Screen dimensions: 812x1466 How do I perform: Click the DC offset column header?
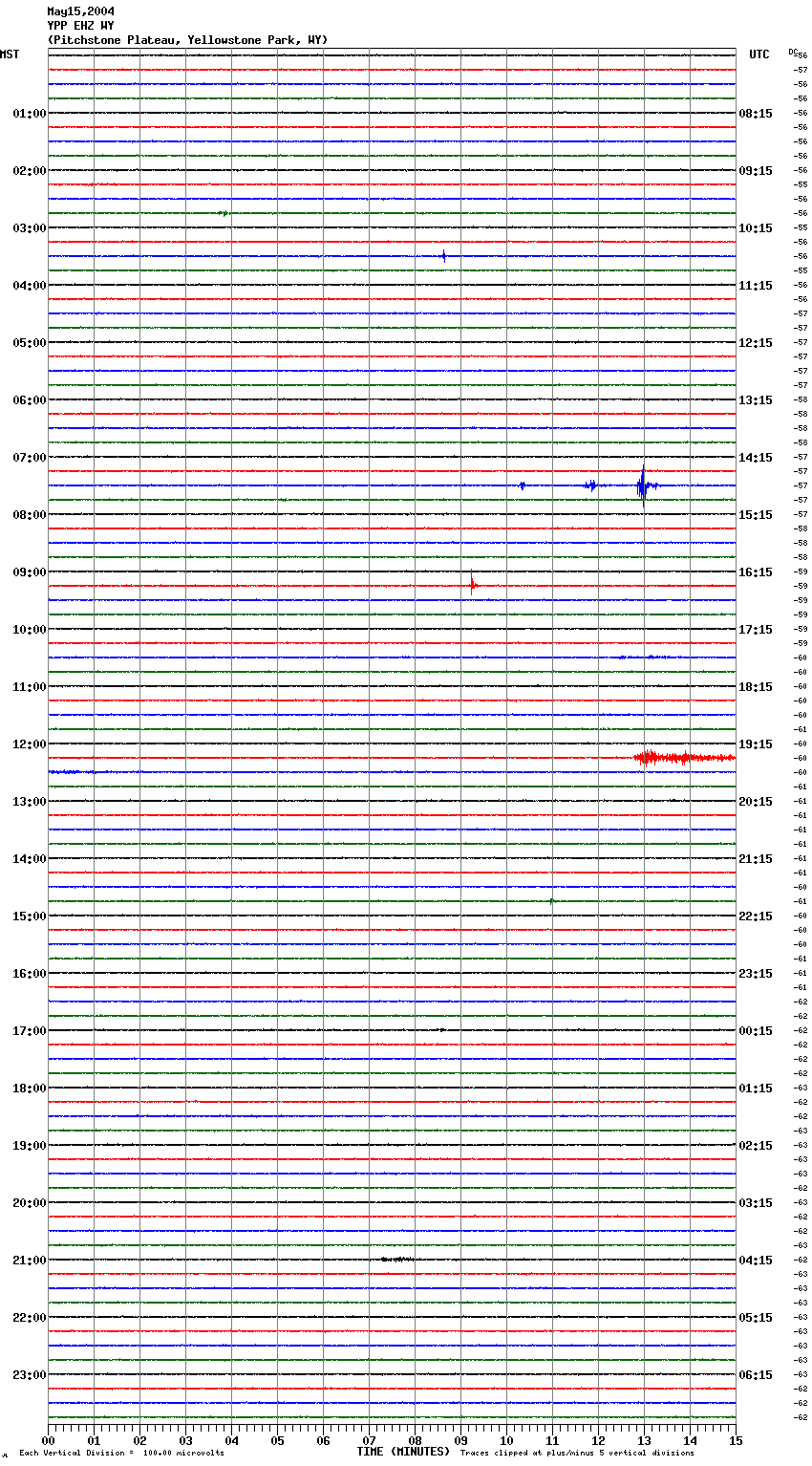click(793, 52)
